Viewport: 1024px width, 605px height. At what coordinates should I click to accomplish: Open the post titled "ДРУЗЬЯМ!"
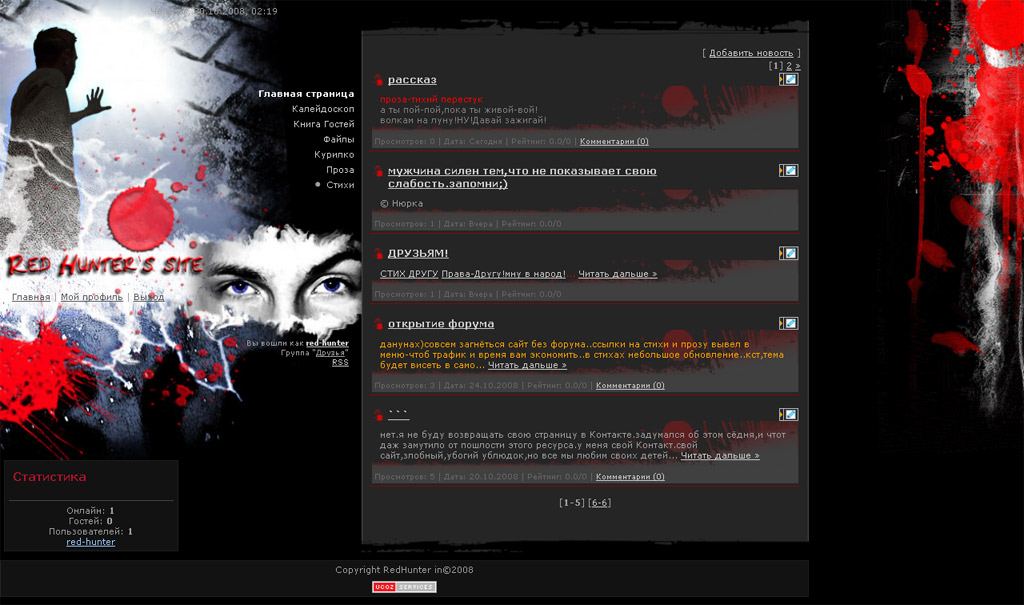(418, 253)
